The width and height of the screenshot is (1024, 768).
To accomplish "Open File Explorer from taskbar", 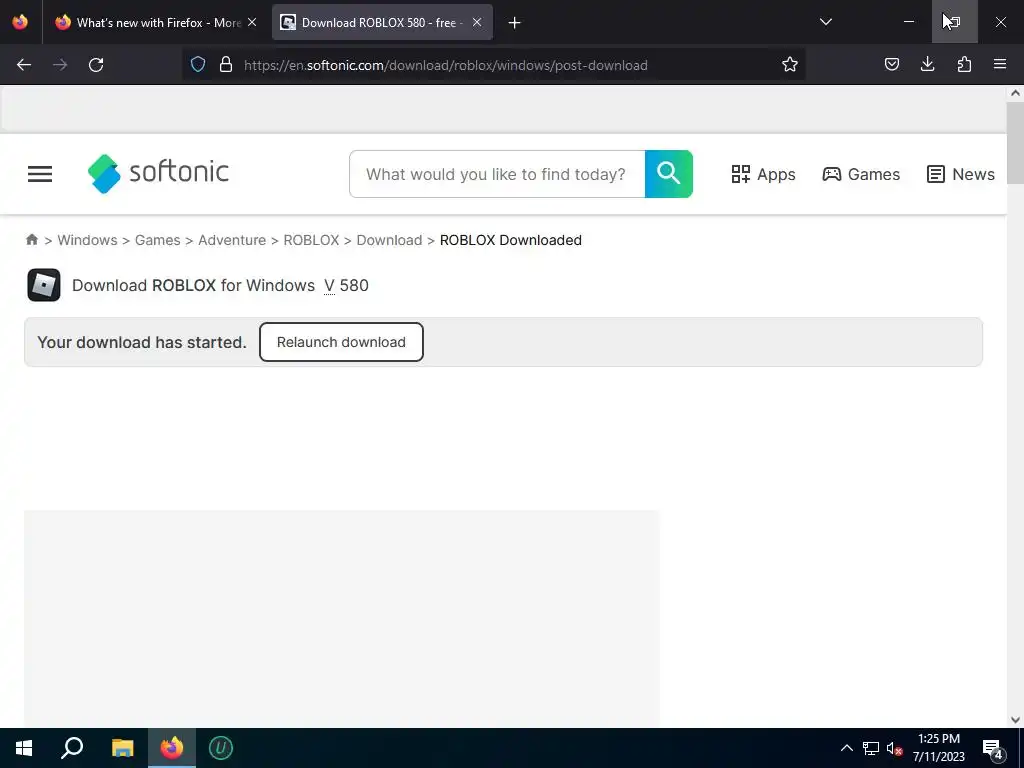I will click(x=122, y=748).
